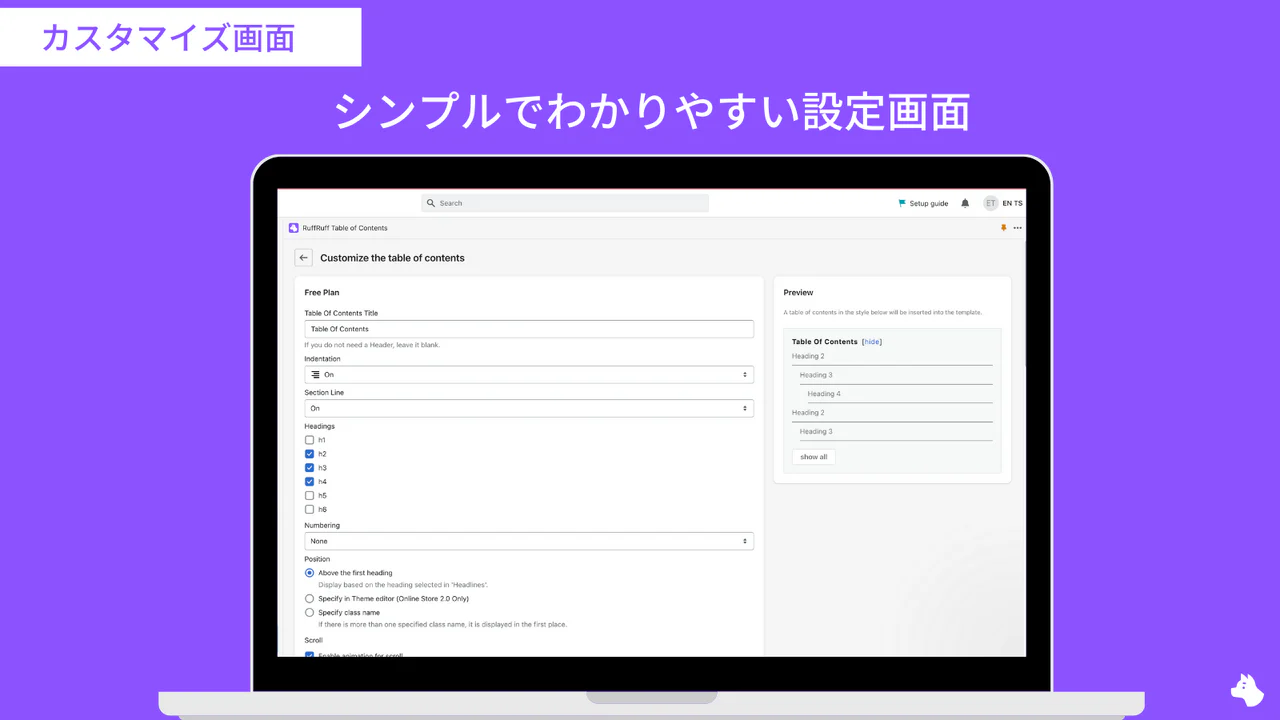This screenshot has height=720, width=1280.
Task: Uncheck the h2 heading checkbox
Action: coord(310,454)
